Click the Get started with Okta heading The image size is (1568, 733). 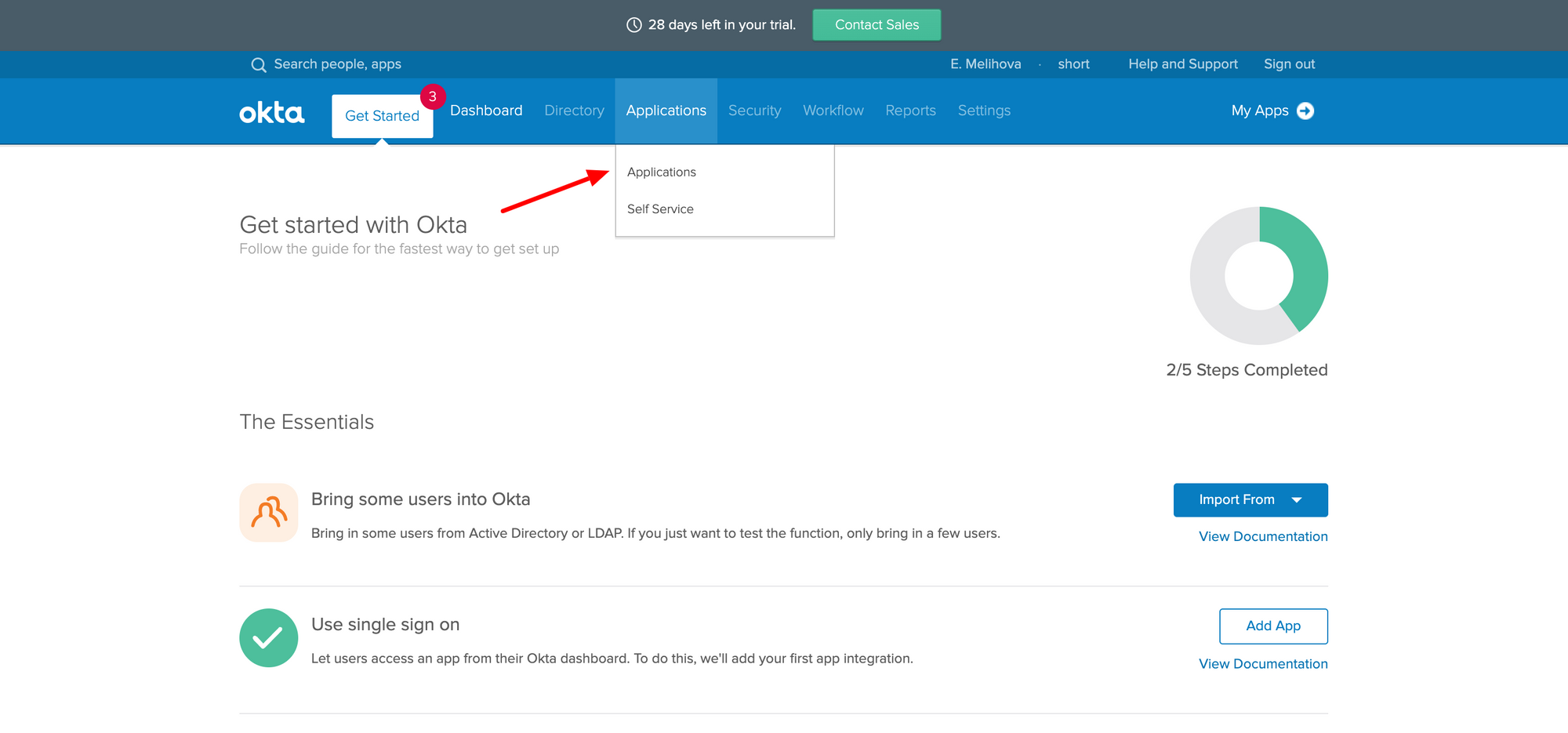click(x=354, y=225)
